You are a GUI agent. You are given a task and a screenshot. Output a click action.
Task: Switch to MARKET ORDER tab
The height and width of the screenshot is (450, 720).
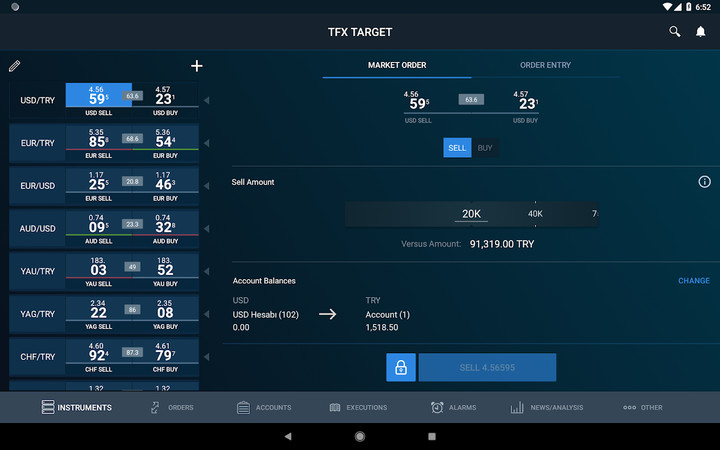397,65
